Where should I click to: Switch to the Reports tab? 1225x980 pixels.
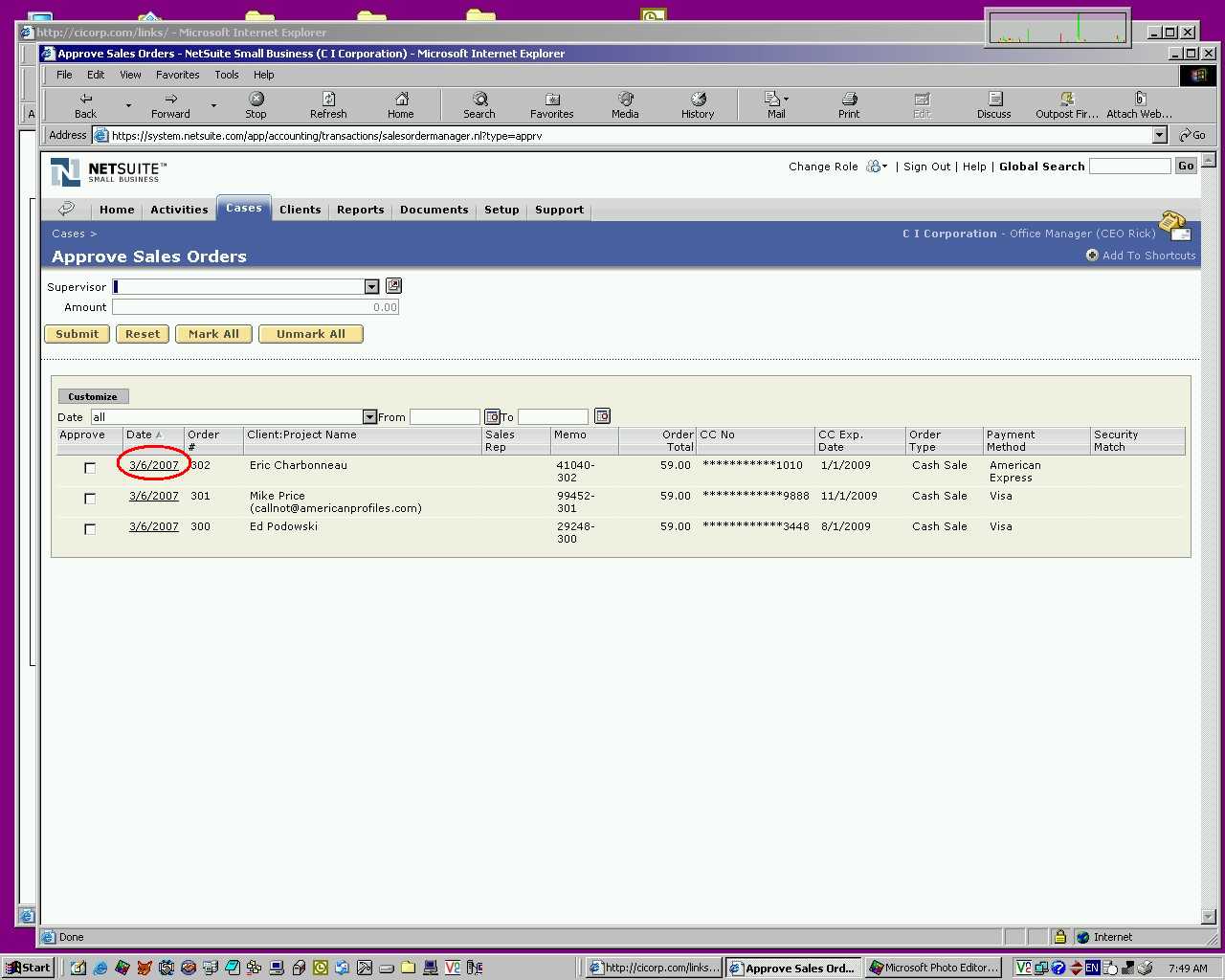(x=360, y=210)
